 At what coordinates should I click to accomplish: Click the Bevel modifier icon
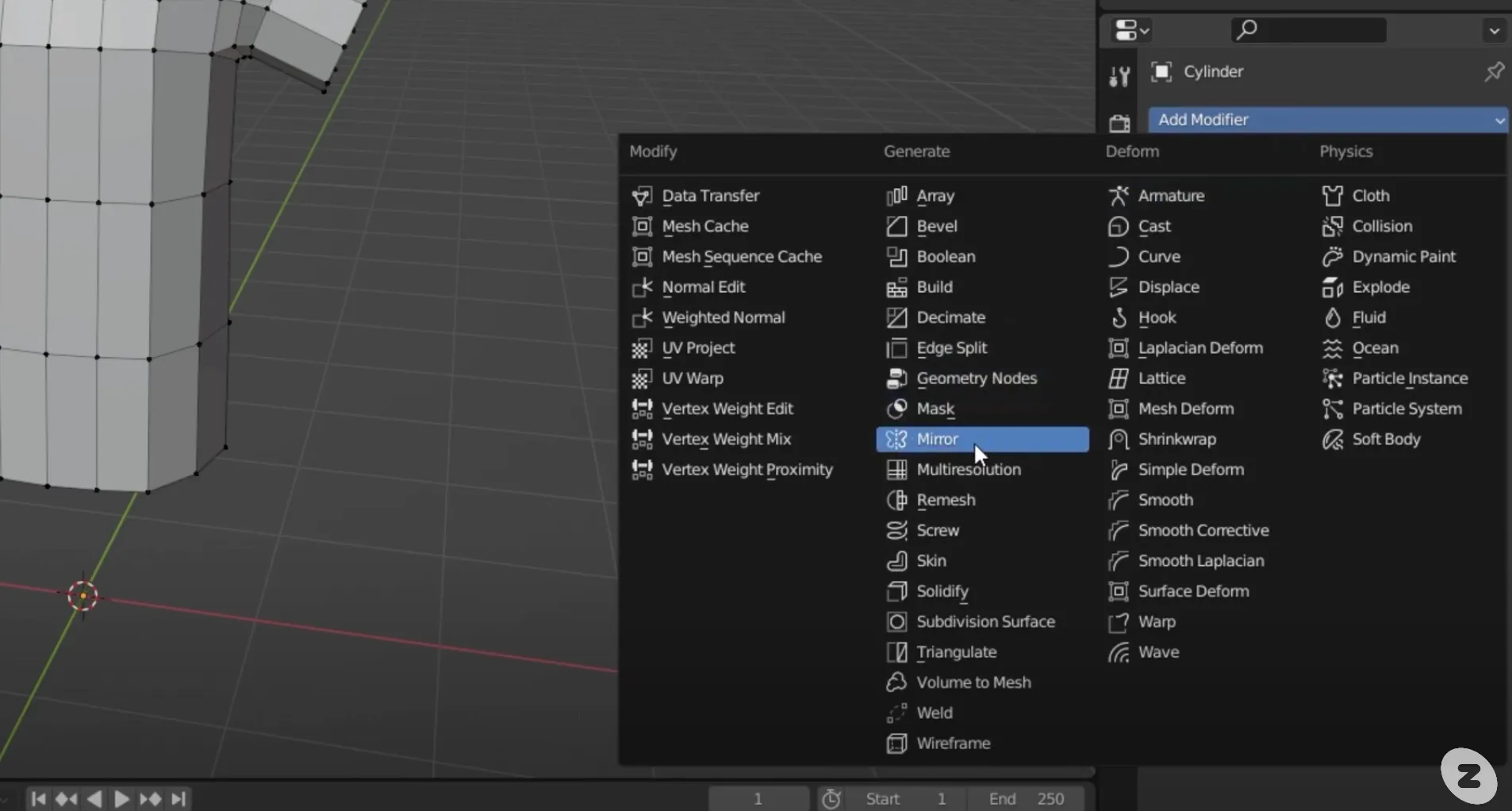coord(896,226)
